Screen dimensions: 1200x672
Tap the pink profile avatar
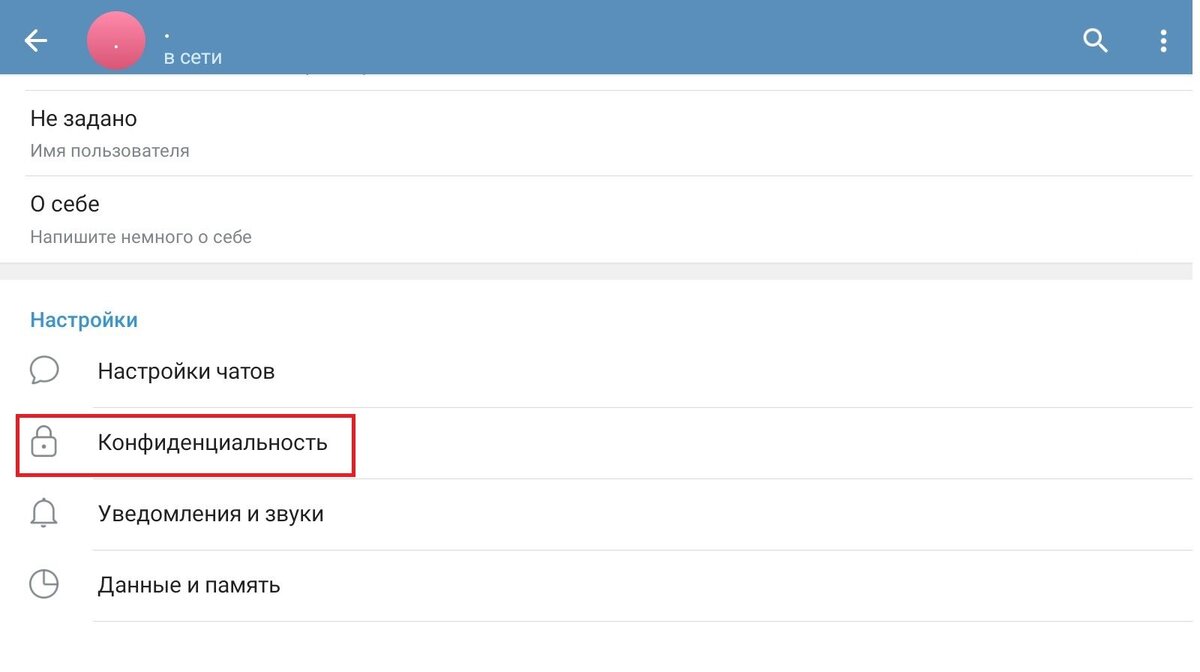[x=117, y=41]
